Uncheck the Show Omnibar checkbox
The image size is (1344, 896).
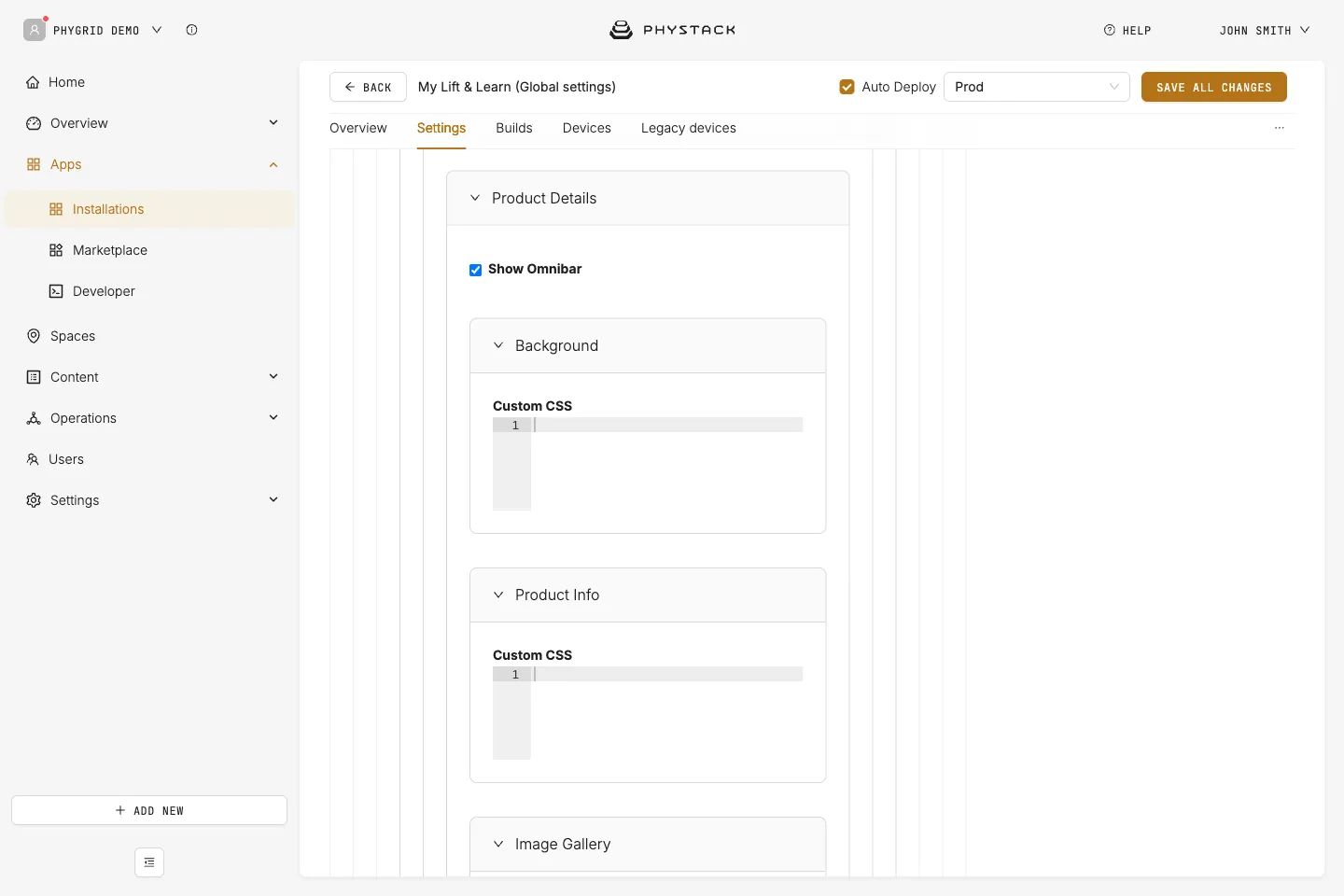pyautogui.click(x=476, y=270)
